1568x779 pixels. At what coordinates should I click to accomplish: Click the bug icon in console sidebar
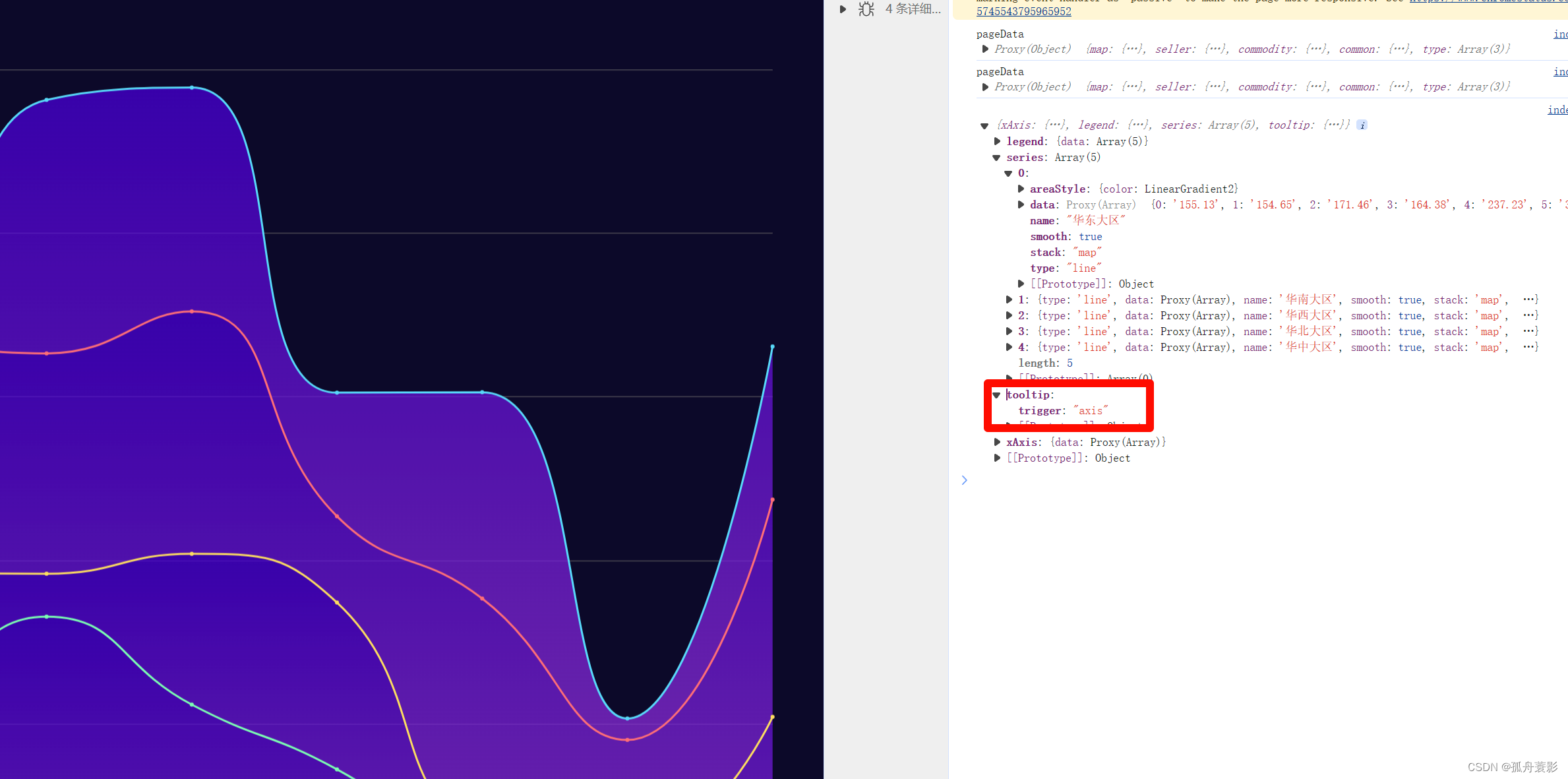[x=866, y=9]
